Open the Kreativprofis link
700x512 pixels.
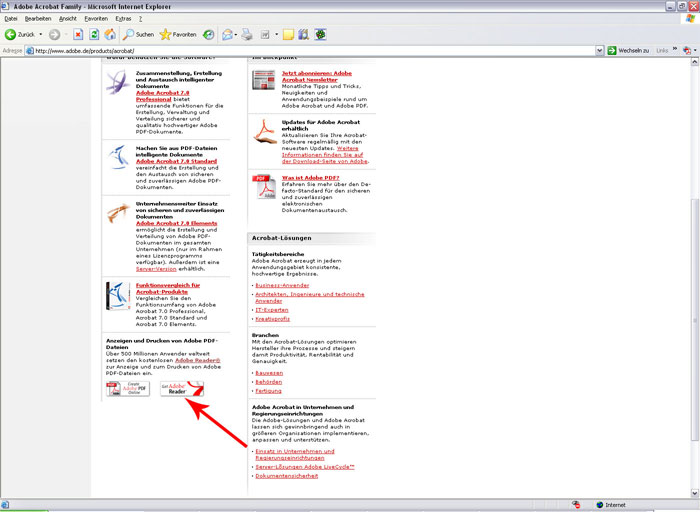pos(273,319)
